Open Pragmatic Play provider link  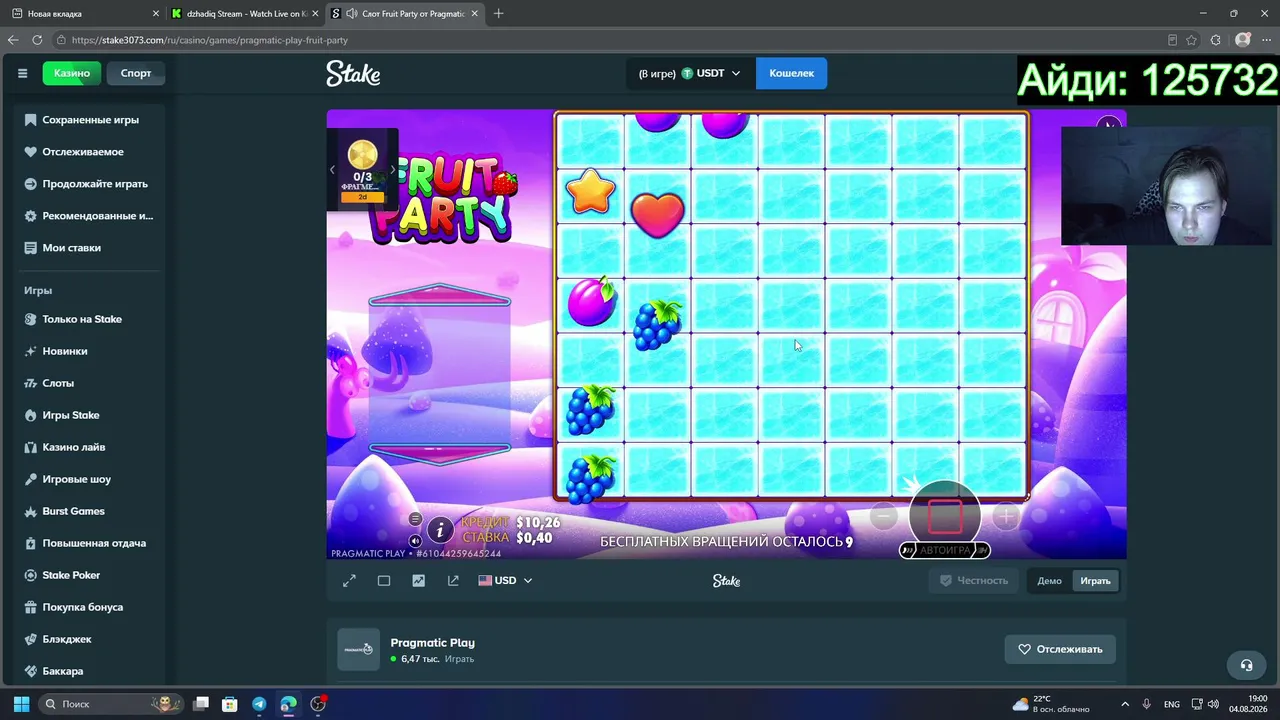tap(432, 643)
